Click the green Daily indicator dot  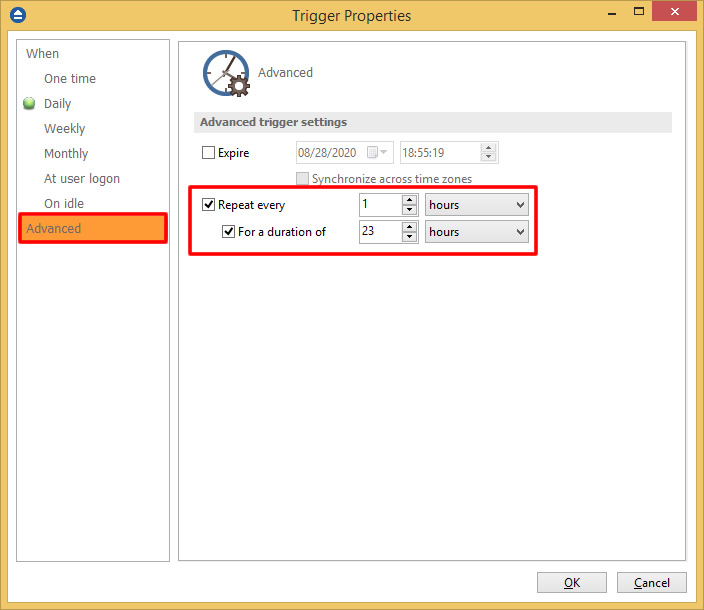[29, 104]
